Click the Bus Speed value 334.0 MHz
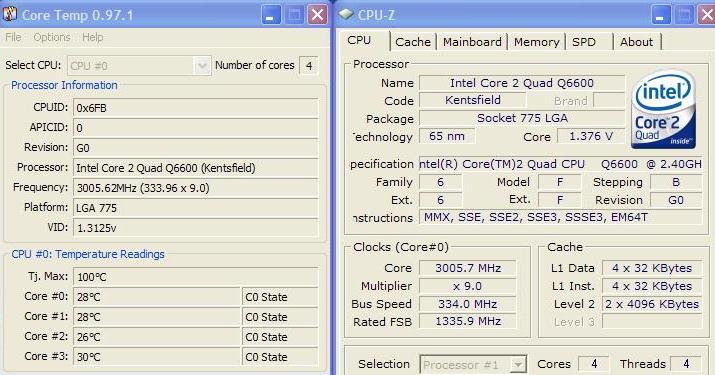The width and height of the screenshot is (715, 375). [x=468, y=304]
